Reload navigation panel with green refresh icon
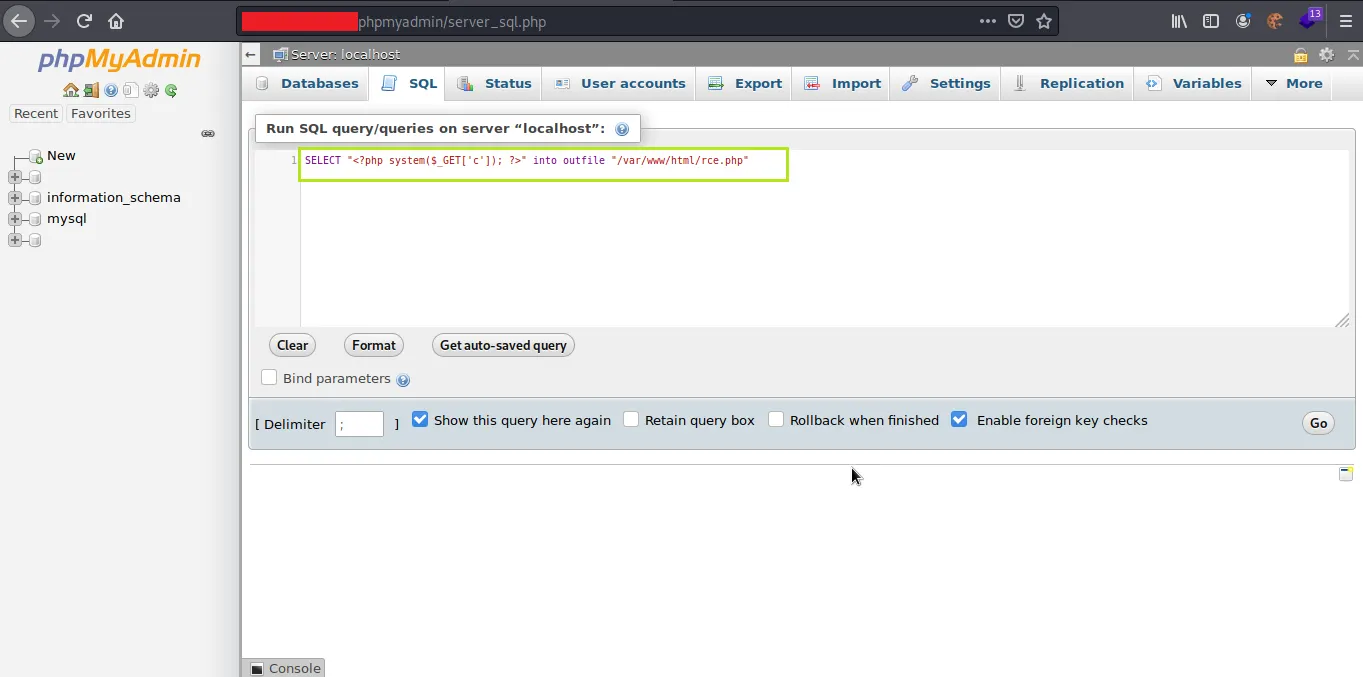Image resolution: width=1363 pixels, height=677 pixels. tap(171, 90)
